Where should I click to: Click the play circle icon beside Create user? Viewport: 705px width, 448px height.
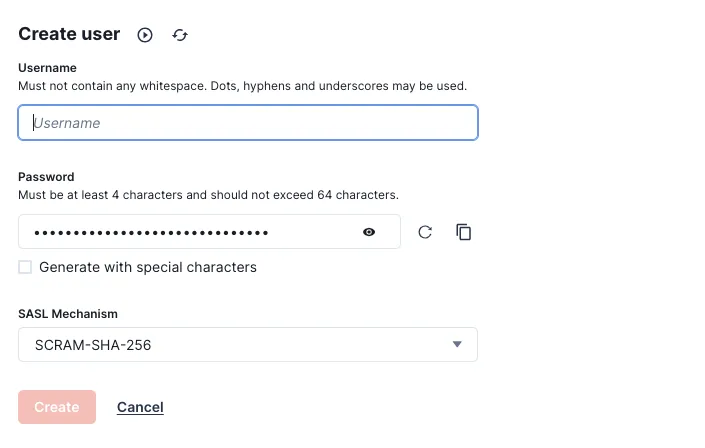coord(145,35)
